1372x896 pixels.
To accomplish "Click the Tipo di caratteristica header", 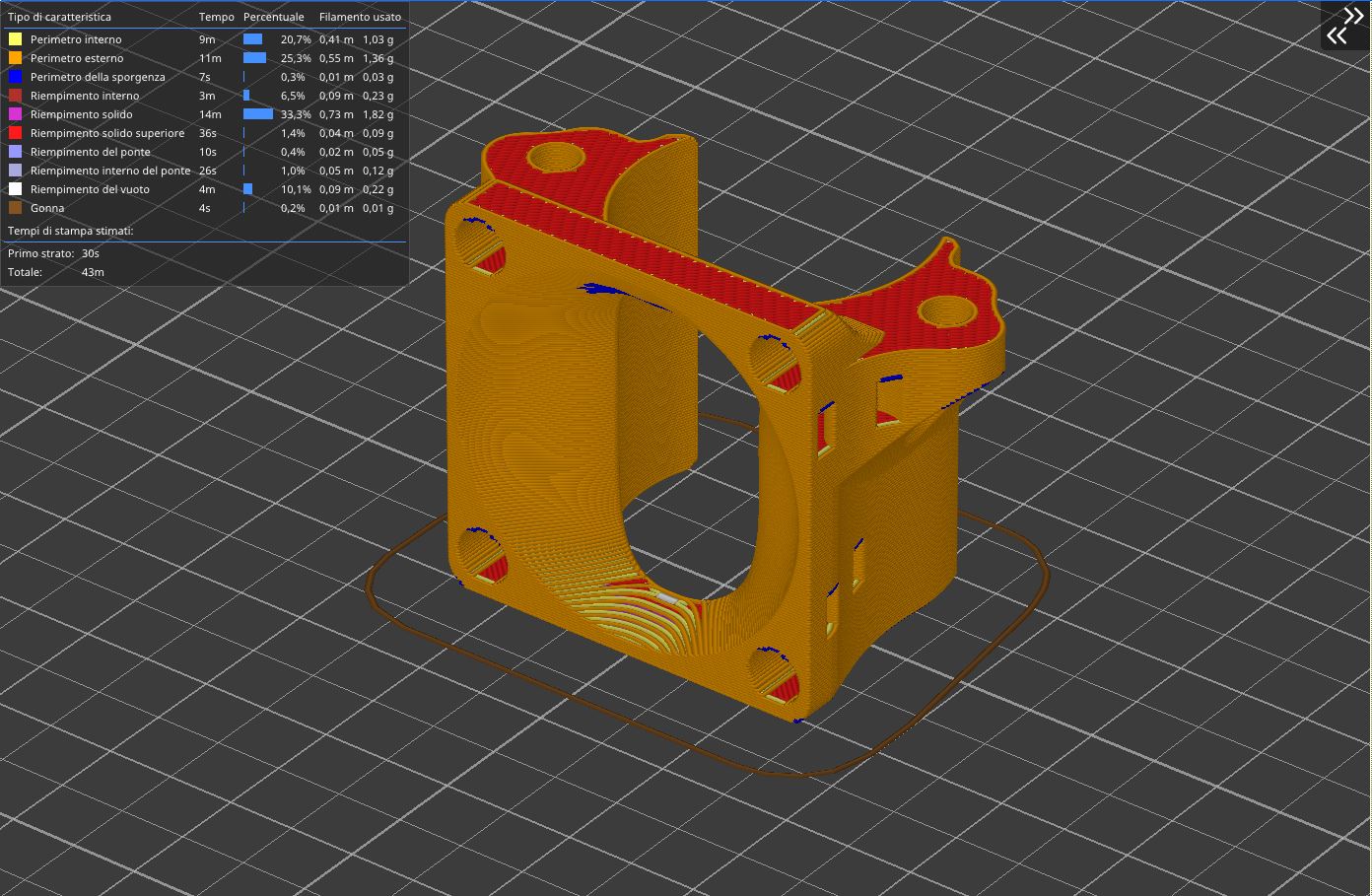I will (59, 17).
